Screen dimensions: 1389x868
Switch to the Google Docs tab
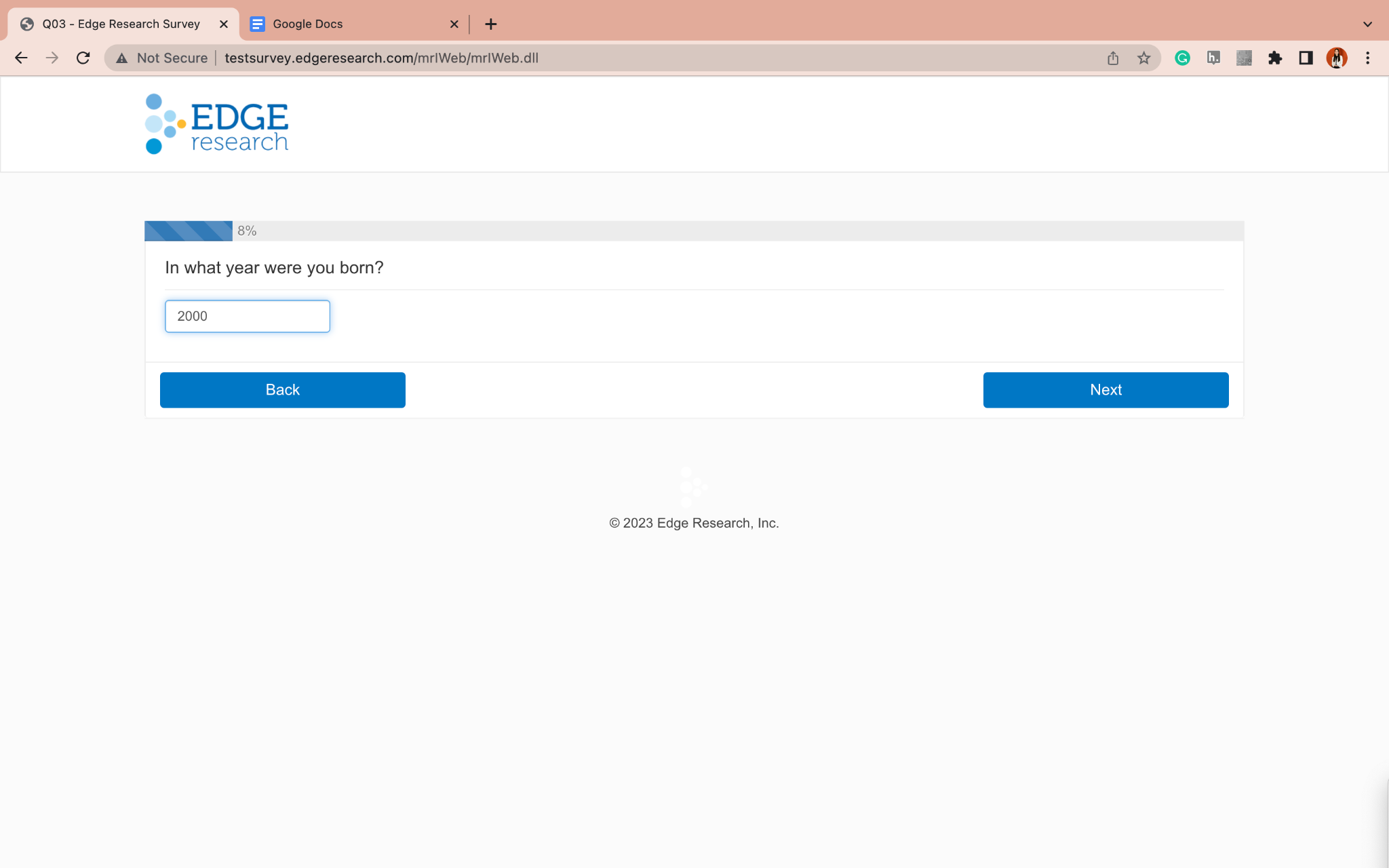point(339,24)
